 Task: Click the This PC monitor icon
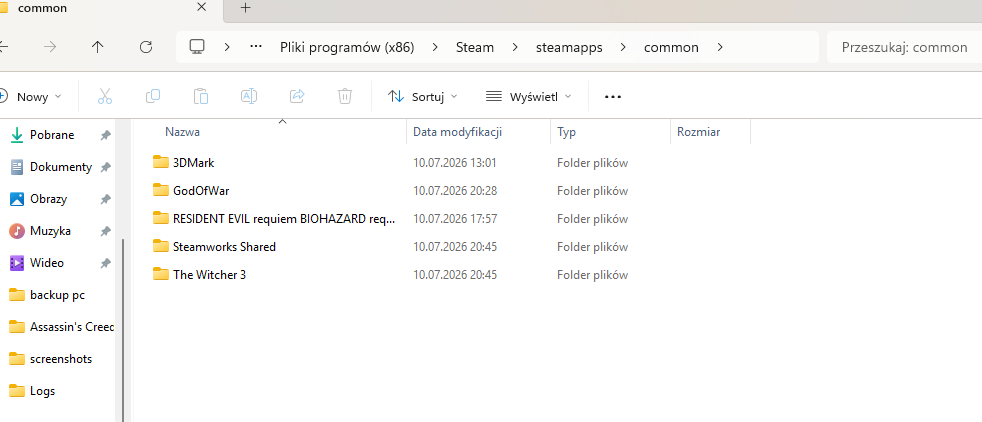(x=197, y=47)
